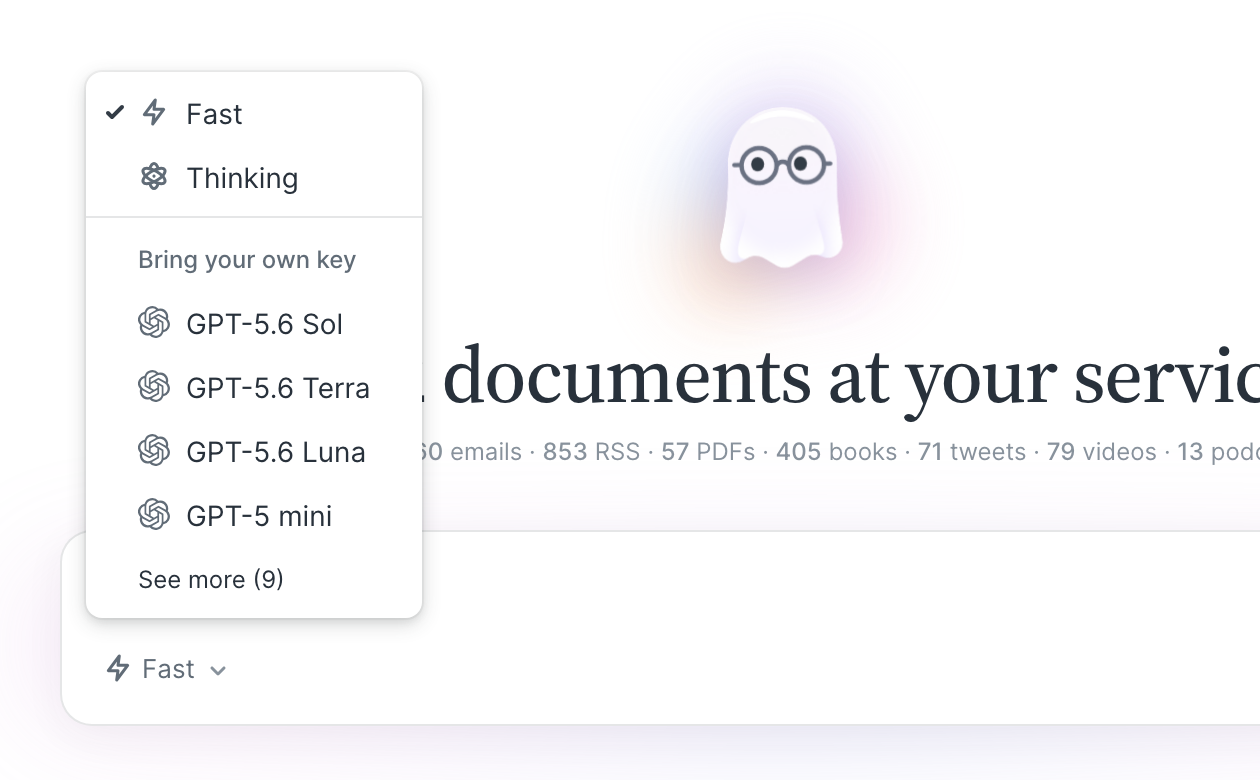Choose GPT-5 mini model
This screenshot has height=780, width=1260.
pyautogui.click(x=254, y=516)
